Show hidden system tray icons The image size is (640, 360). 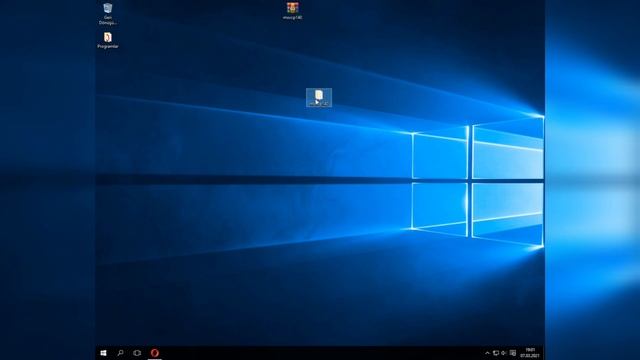487,353
